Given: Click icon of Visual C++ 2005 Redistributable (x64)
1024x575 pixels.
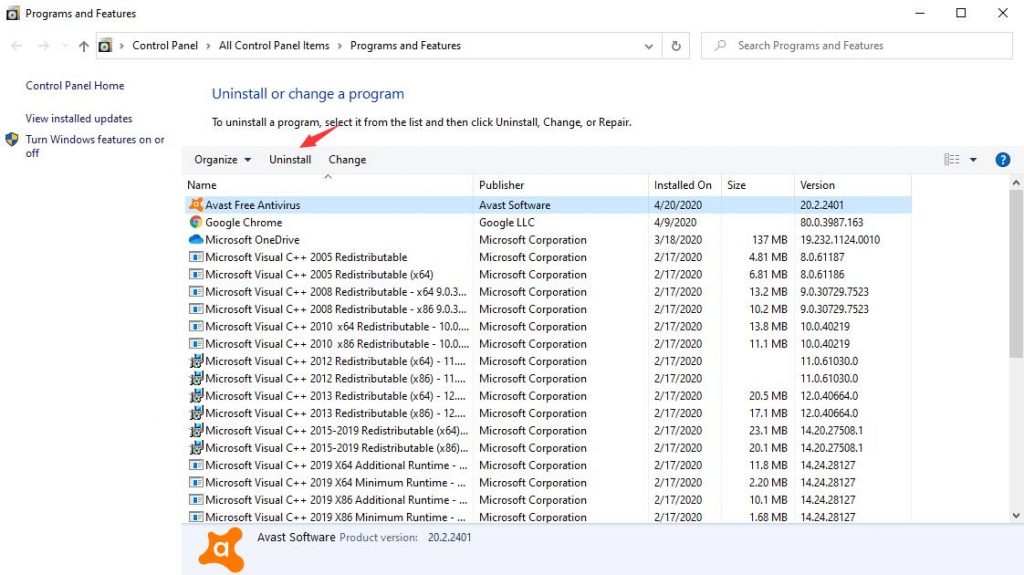Looking at the screenshot, I should [196, 274].
